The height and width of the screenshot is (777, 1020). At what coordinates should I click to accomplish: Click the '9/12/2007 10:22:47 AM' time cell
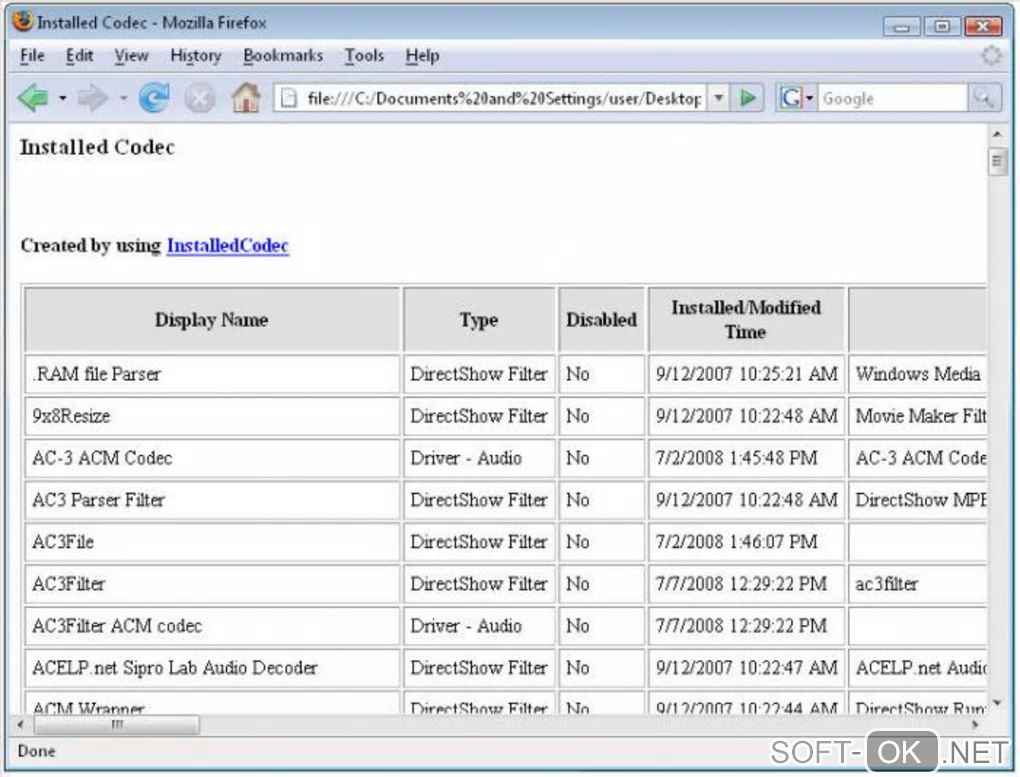click(x=746, y=668)
